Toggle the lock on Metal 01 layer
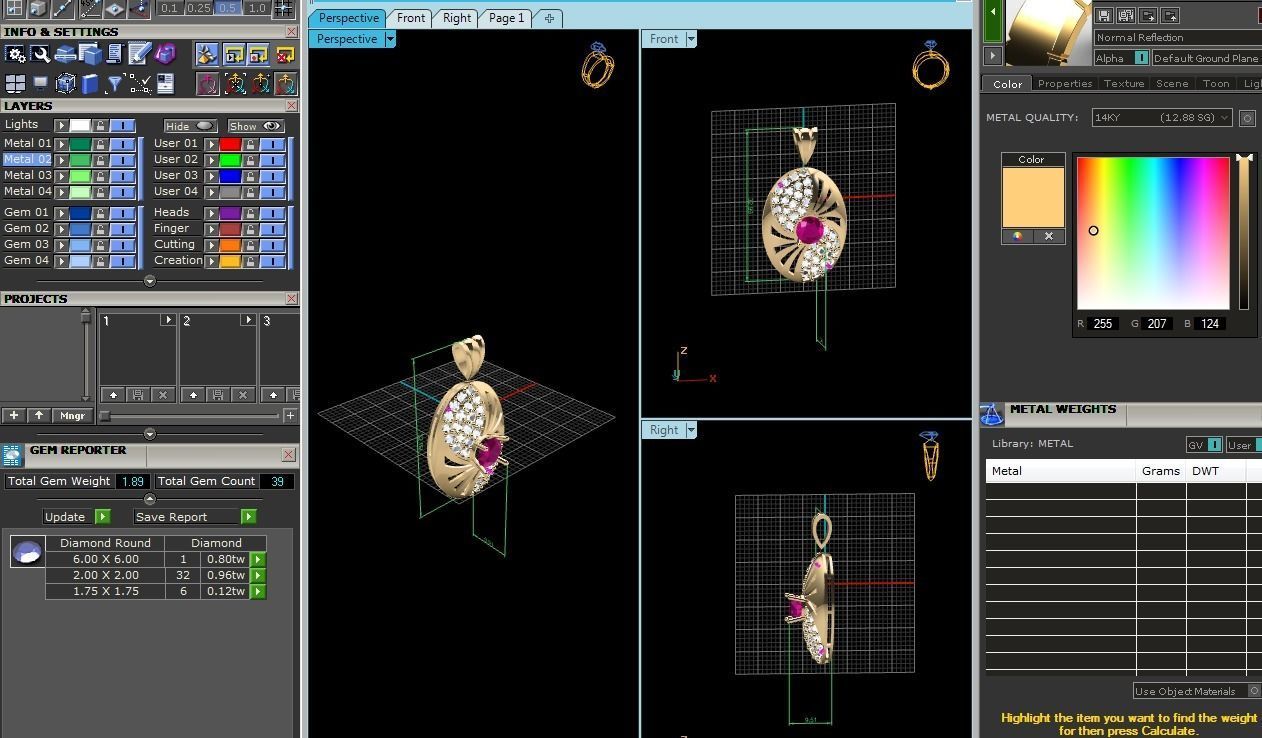 click(100, 144)
